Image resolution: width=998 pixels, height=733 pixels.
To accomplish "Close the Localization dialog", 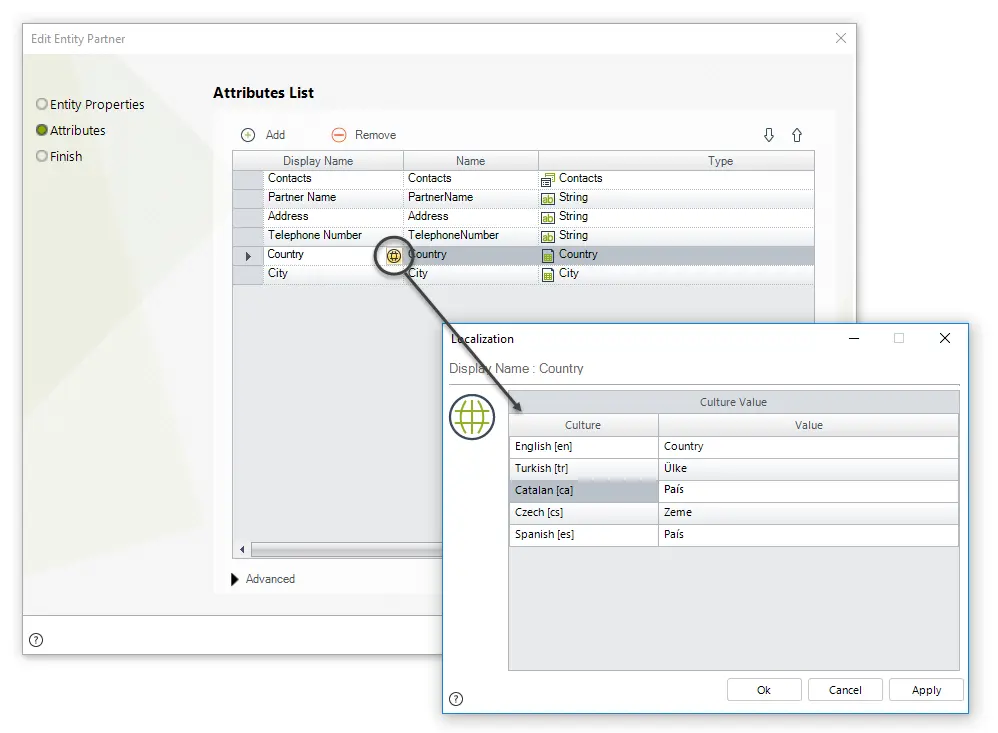I will pyautogui.click(x=945, y=339).
